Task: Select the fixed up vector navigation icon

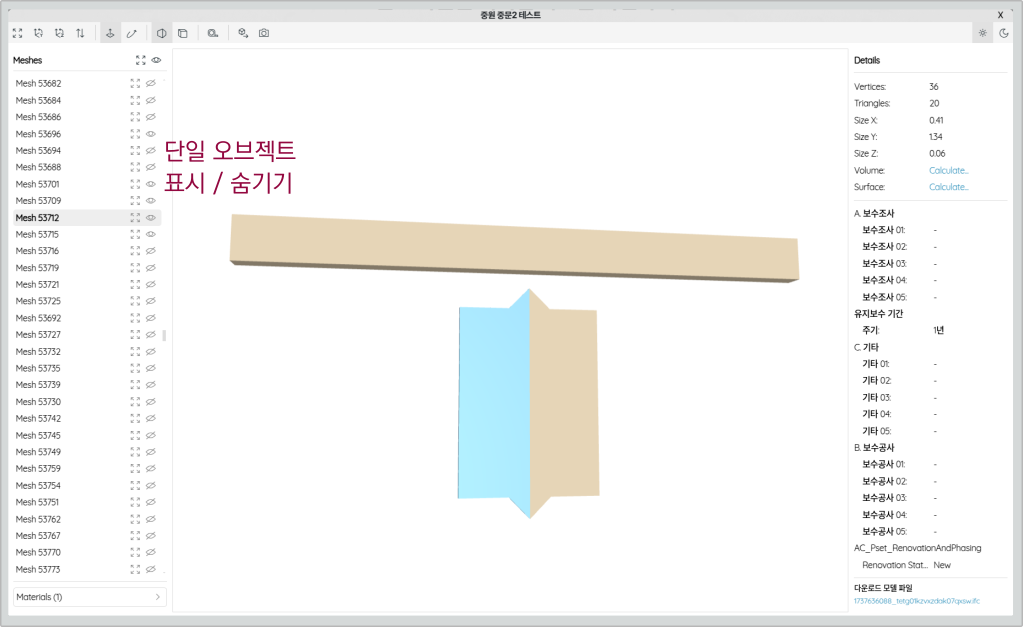Action: coord(110,33)
